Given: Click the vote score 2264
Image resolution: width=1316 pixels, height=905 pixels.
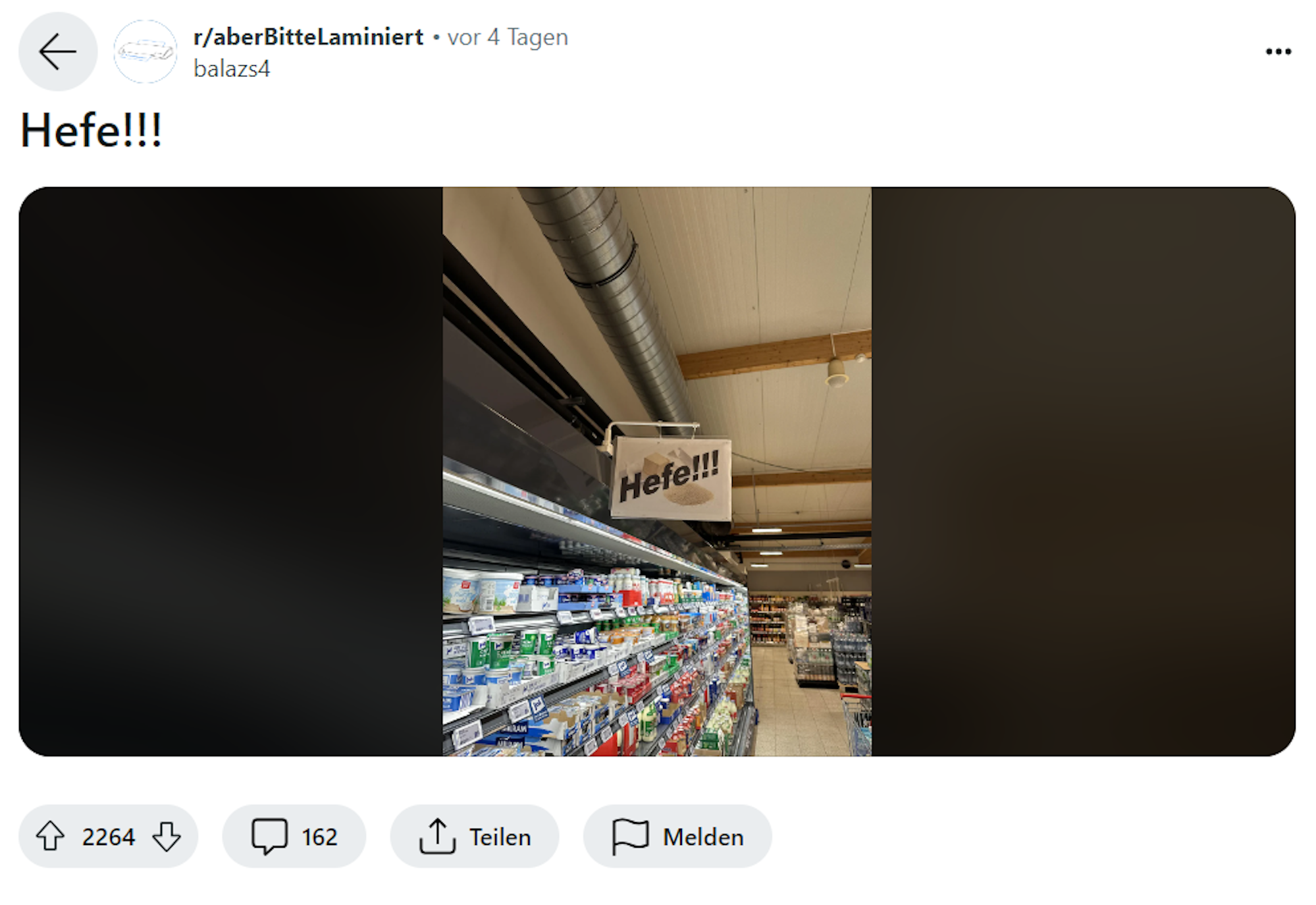Looking at the screenshot, I should [109, 837].
